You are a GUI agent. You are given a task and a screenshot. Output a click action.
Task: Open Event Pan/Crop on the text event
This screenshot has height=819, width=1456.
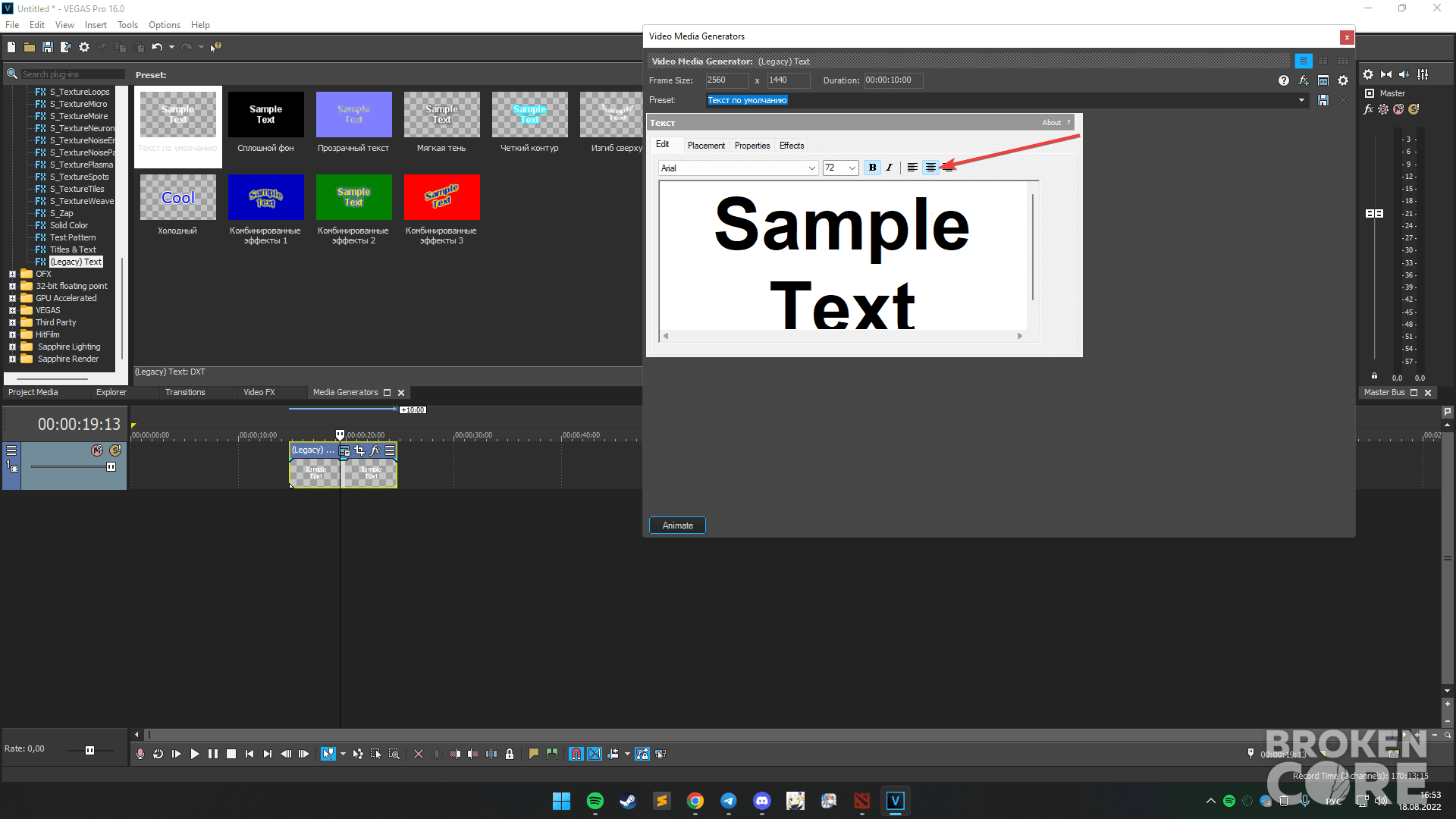point(359,450)
